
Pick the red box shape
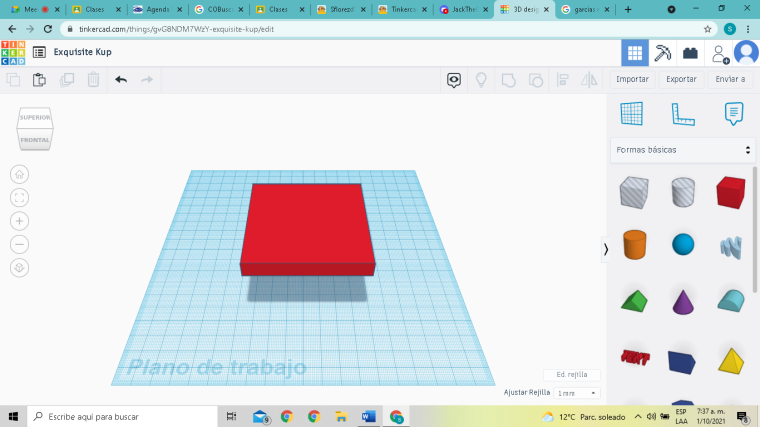(x=731, y=192)
